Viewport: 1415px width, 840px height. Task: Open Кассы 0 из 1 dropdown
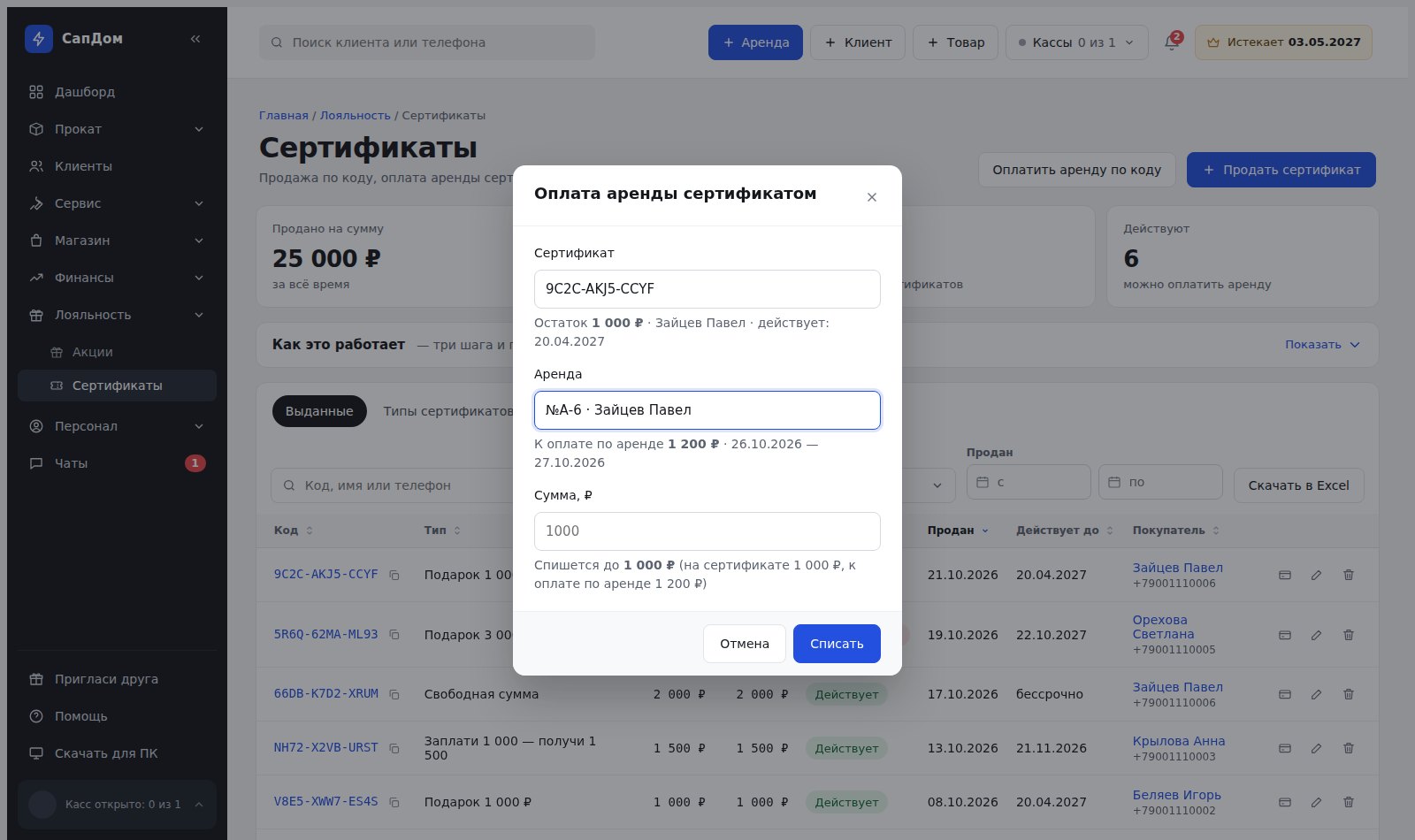point(1076,42)
